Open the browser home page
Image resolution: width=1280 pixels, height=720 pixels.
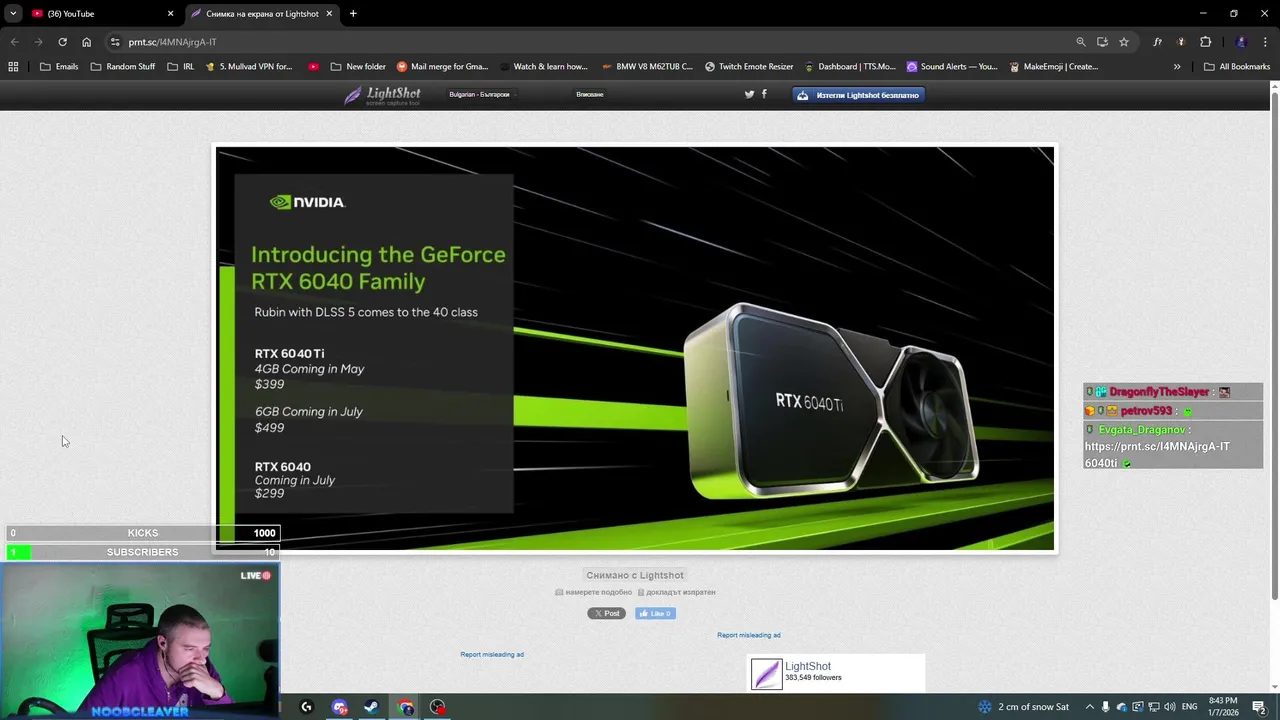(x=87, y=42)
